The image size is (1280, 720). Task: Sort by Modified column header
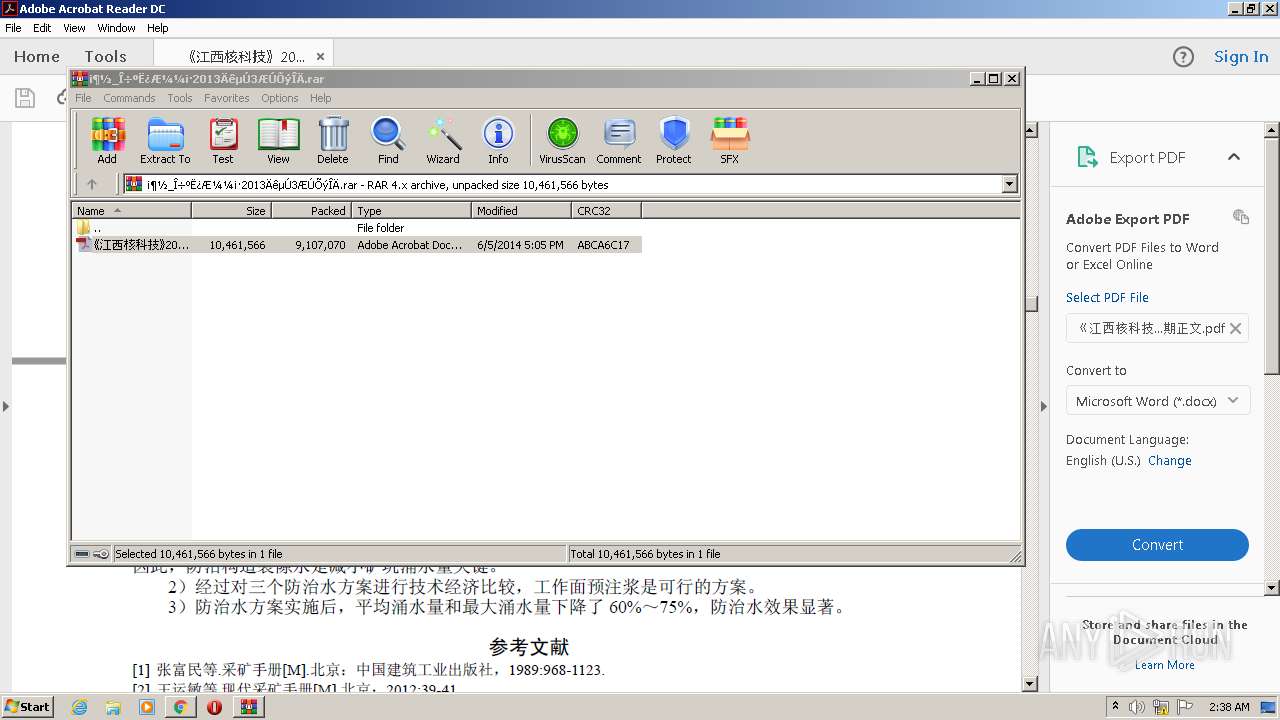(x=521, y=211)
